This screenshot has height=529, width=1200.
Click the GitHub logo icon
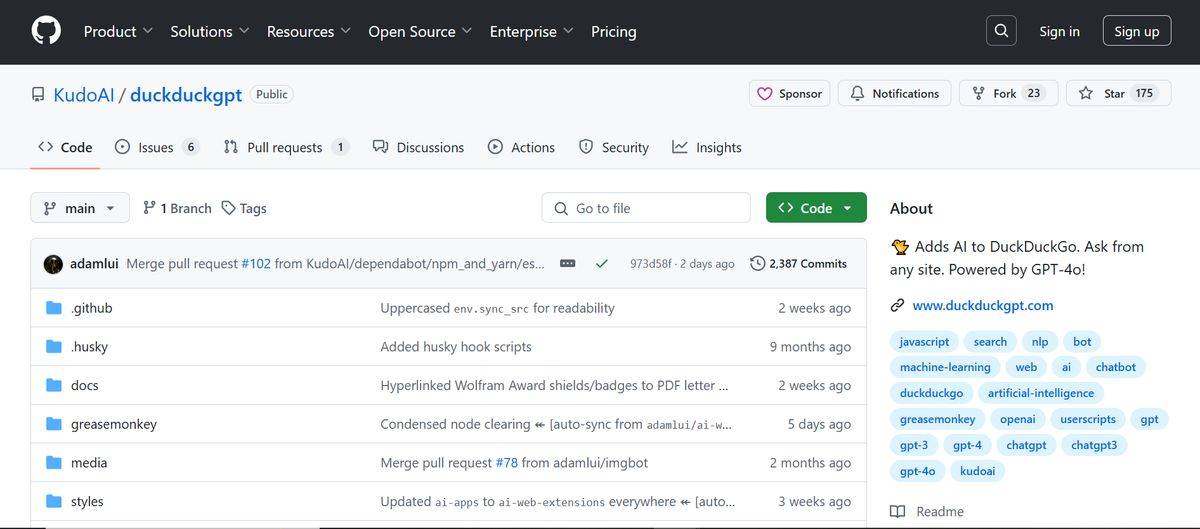coord(46,31)
